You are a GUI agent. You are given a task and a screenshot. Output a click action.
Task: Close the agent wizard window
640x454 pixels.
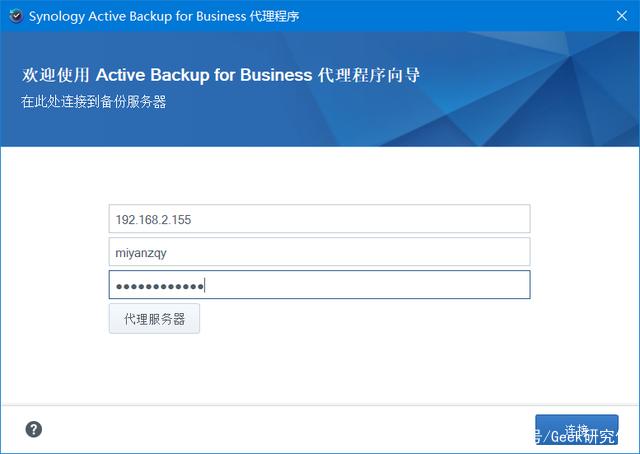tap(622, 16)
